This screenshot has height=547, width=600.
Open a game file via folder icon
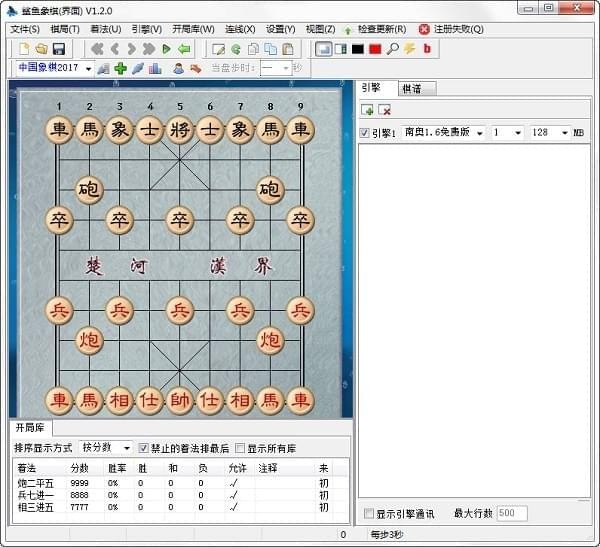point(42,49)
